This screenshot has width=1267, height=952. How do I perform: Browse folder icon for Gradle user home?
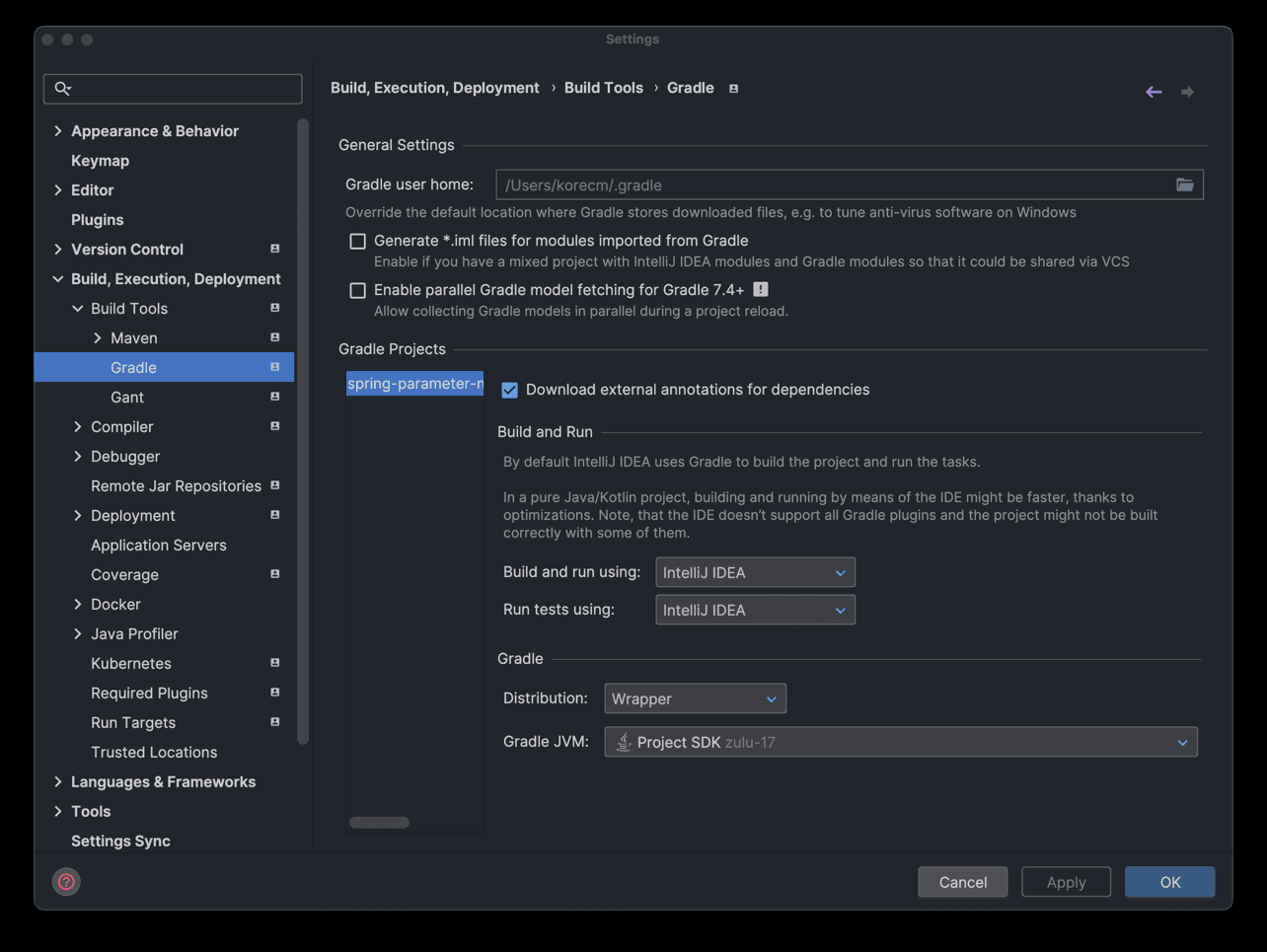pos(1184,184)
